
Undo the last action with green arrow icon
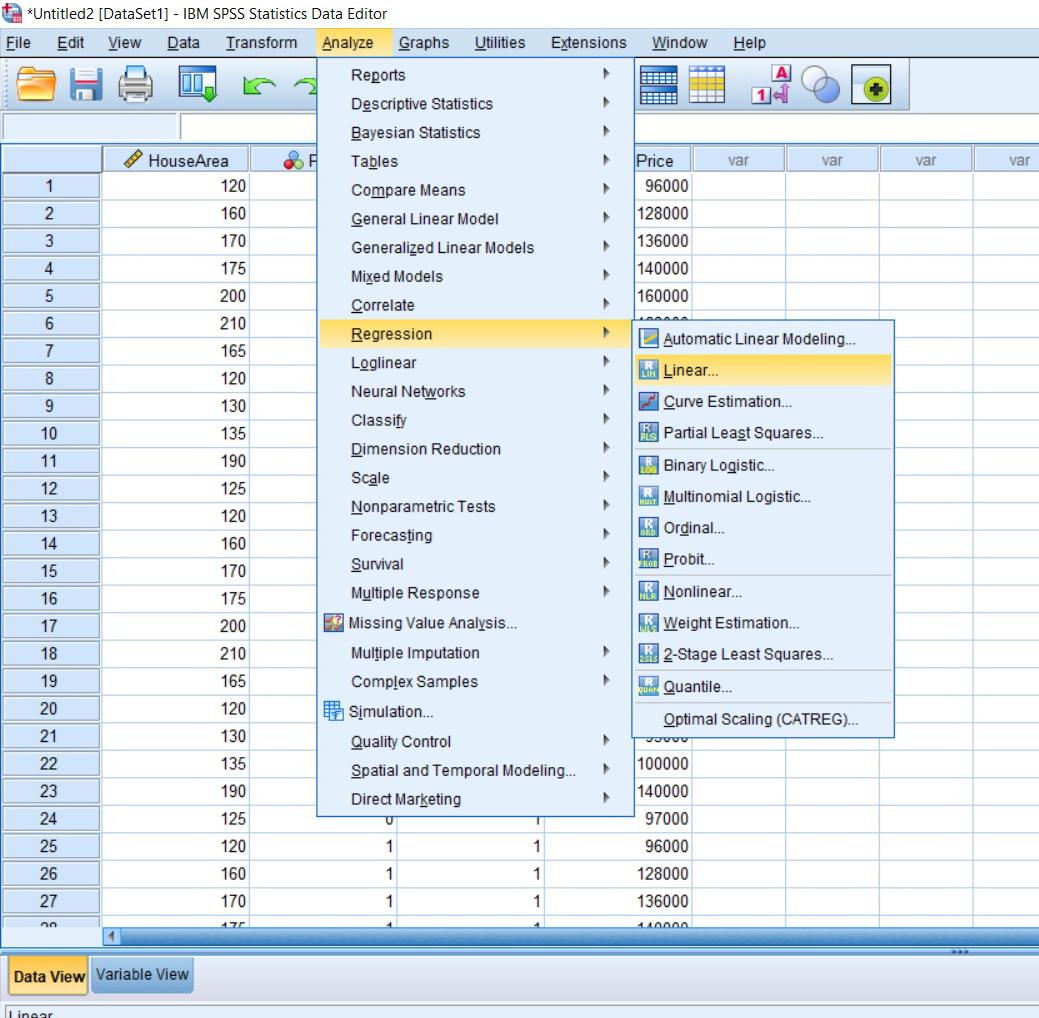(259, 84)
